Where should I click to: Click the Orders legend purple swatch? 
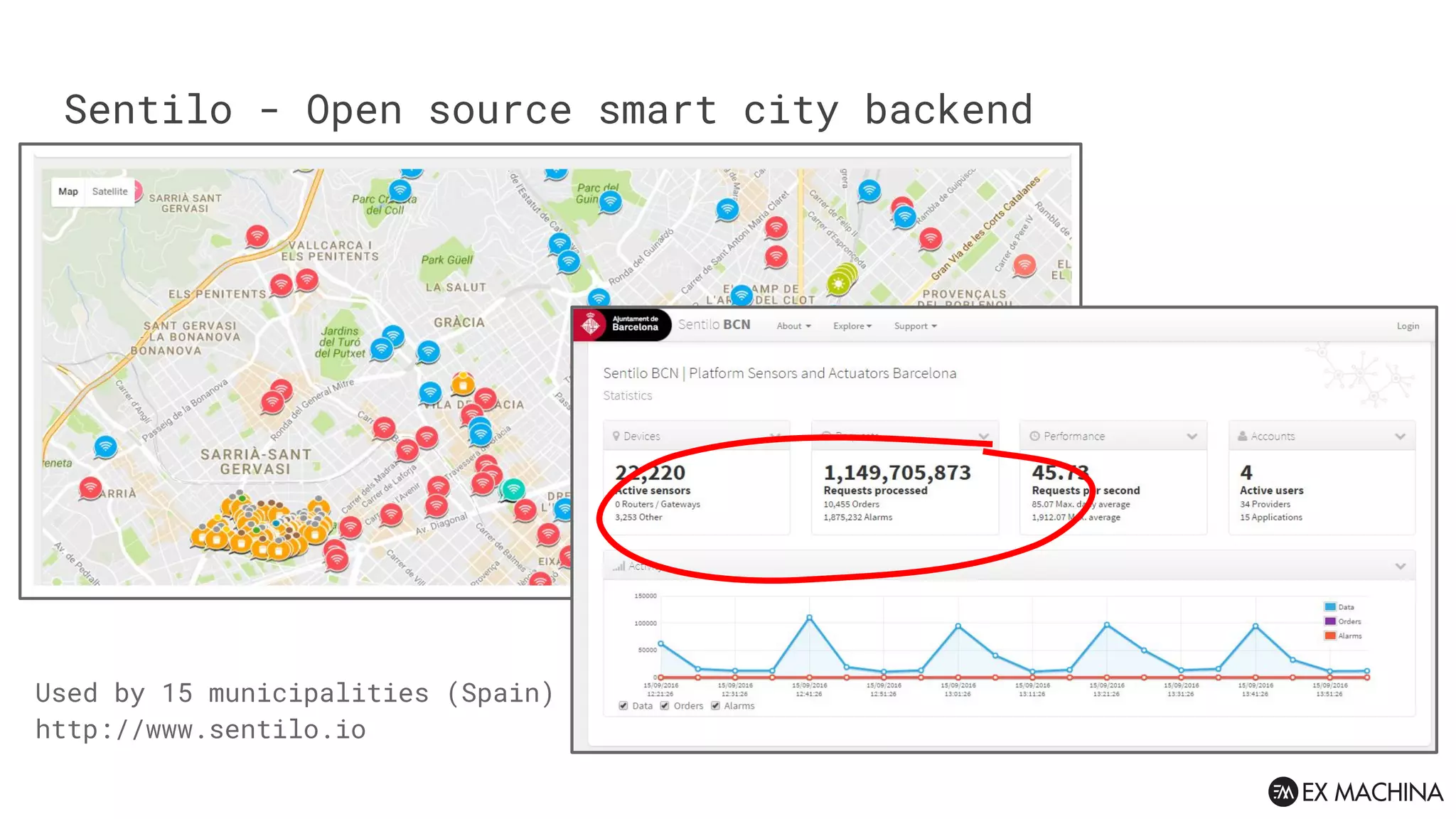1329,621
